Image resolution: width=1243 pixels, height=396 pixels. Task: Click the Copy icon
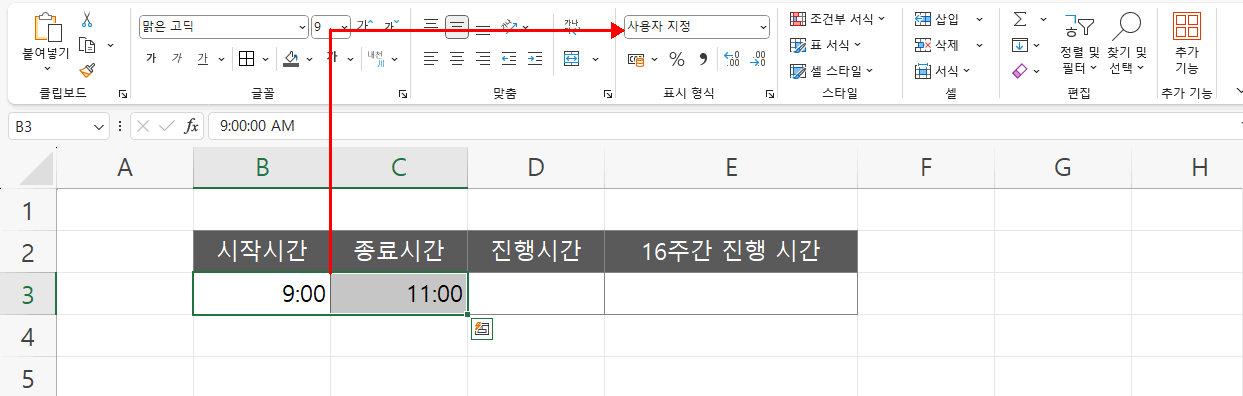[87, 44]
